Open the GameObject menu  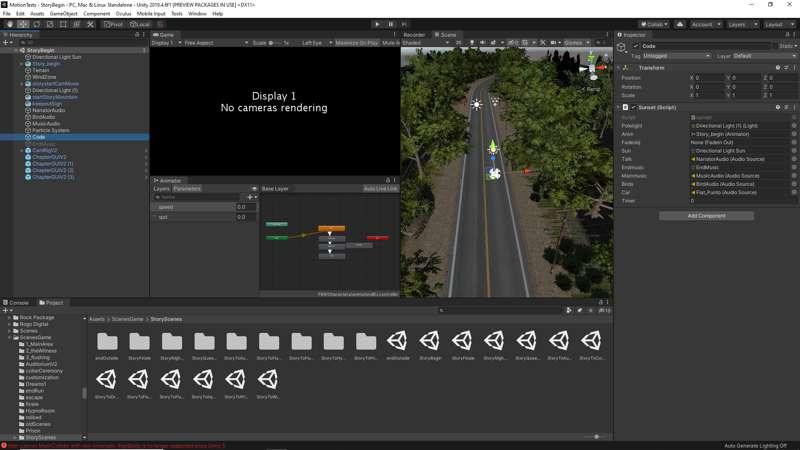point(63,14)
